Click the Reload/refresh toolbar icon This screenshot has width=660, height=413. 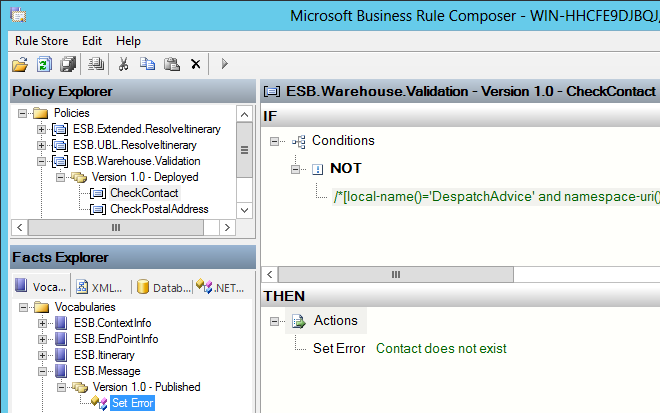coord(44,64)
